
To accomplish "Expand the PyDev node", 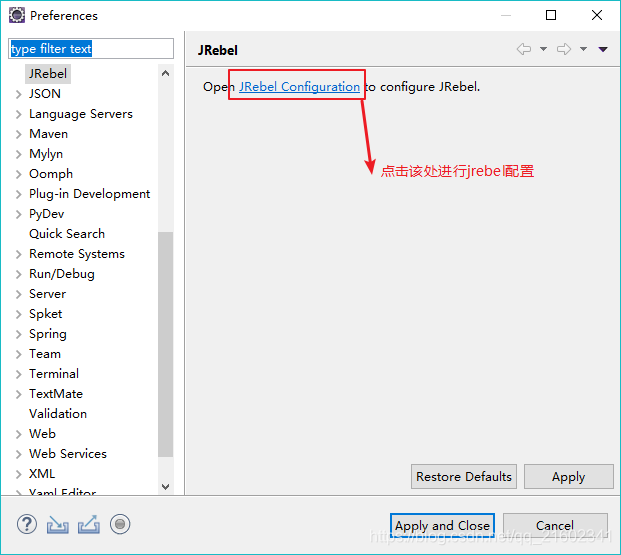I will coord(18,214).
